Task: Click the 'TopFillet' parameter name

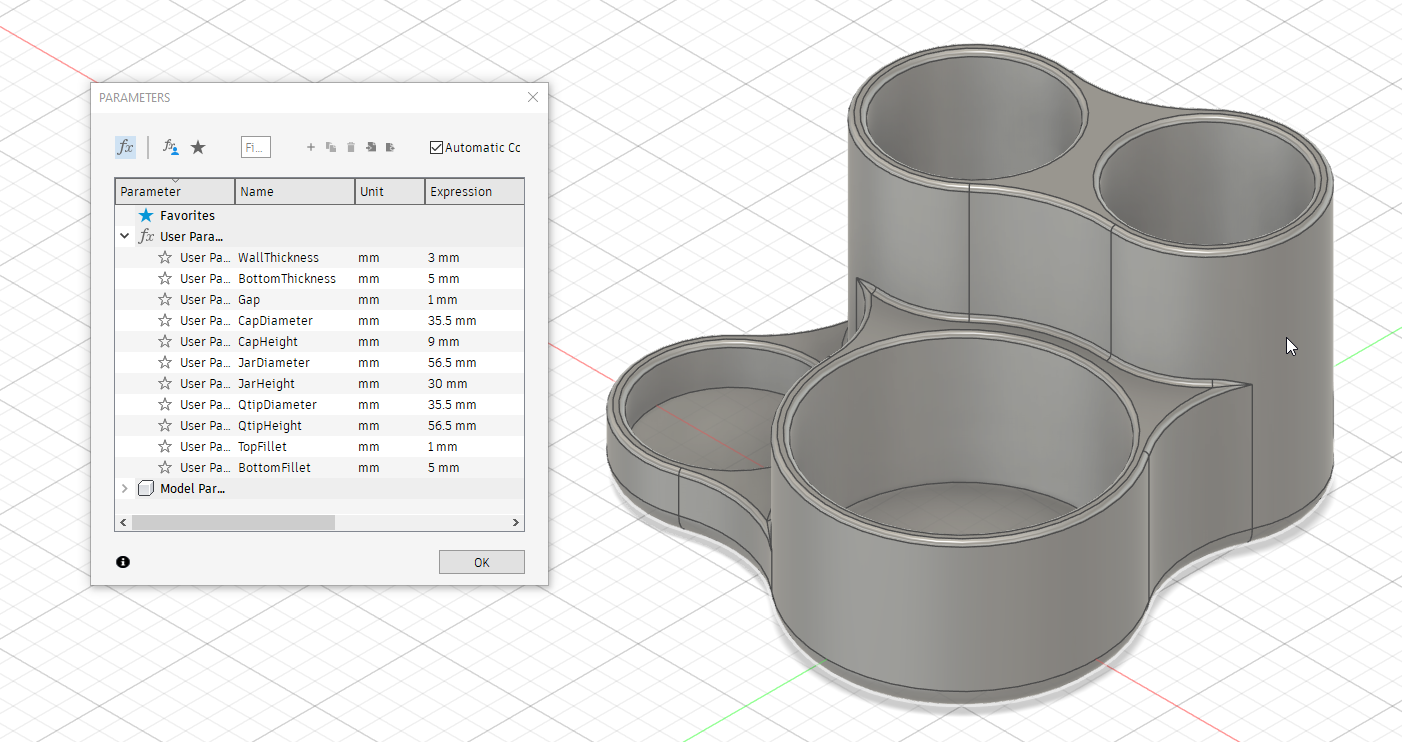Action: tap(262, 447)
